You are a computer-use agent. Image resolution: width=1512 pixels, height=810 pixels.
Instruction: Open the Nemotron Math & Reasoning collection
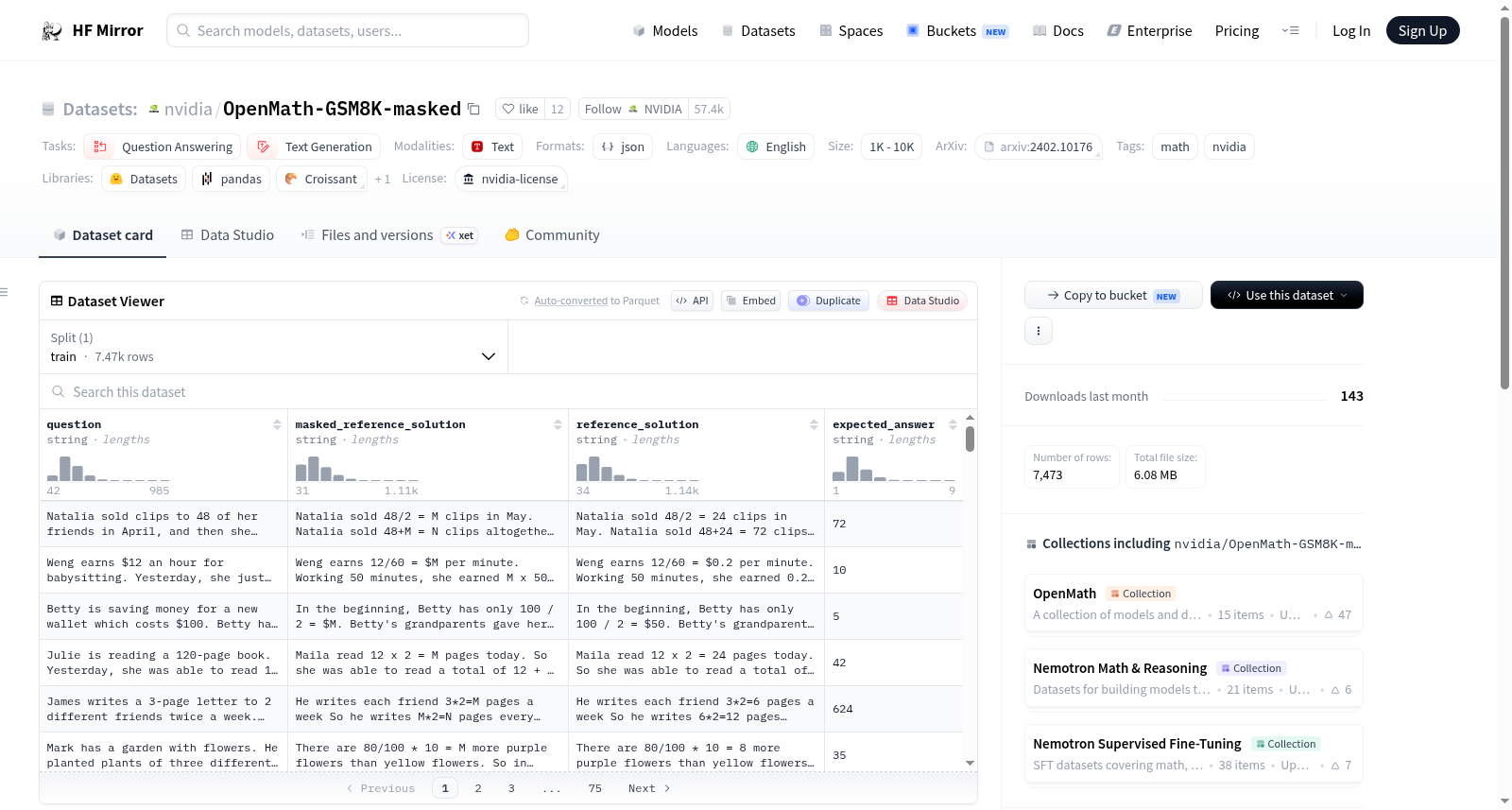(1194, 679)
